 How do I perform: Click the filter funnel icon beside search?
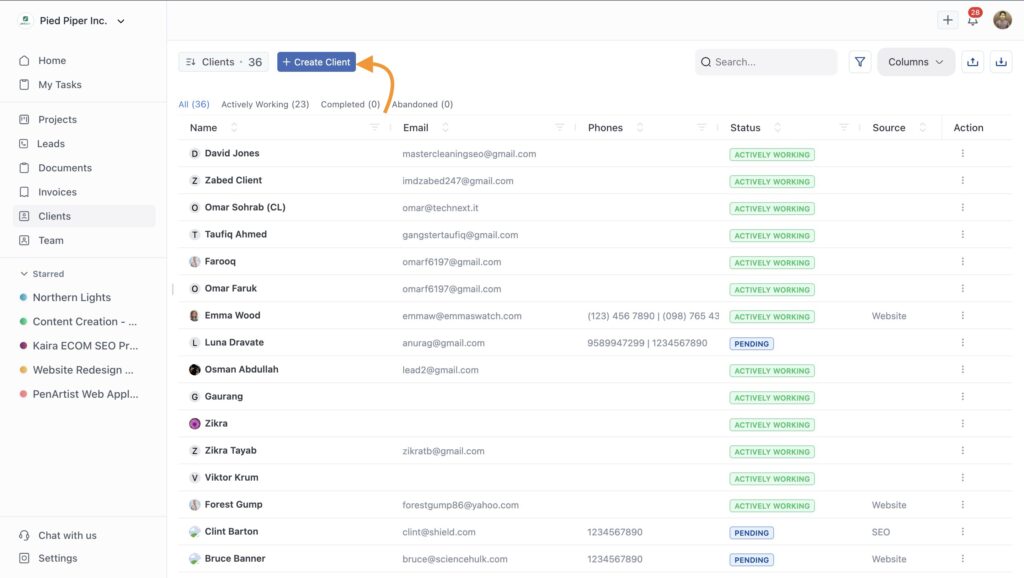[860, 62]
